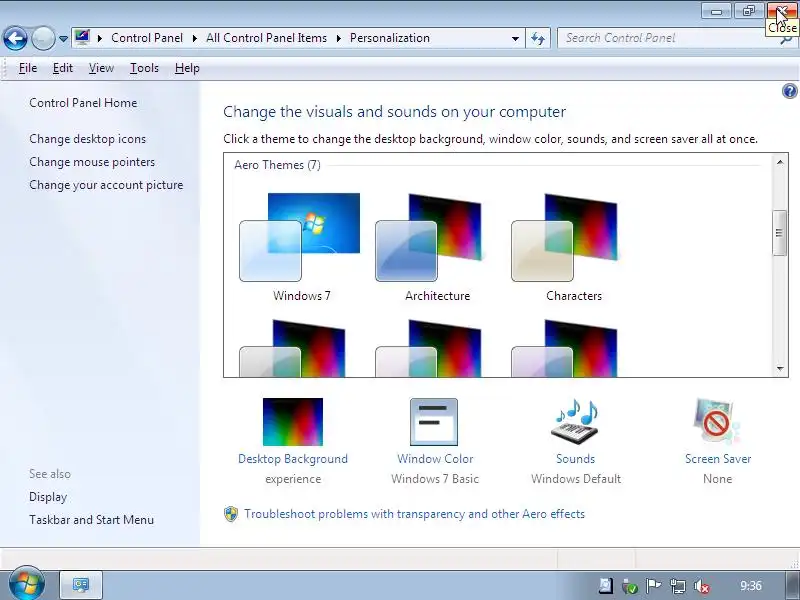800x600 pixels.
Task: Open the recent pages dropdown arrow
Action: click(63, 39)
